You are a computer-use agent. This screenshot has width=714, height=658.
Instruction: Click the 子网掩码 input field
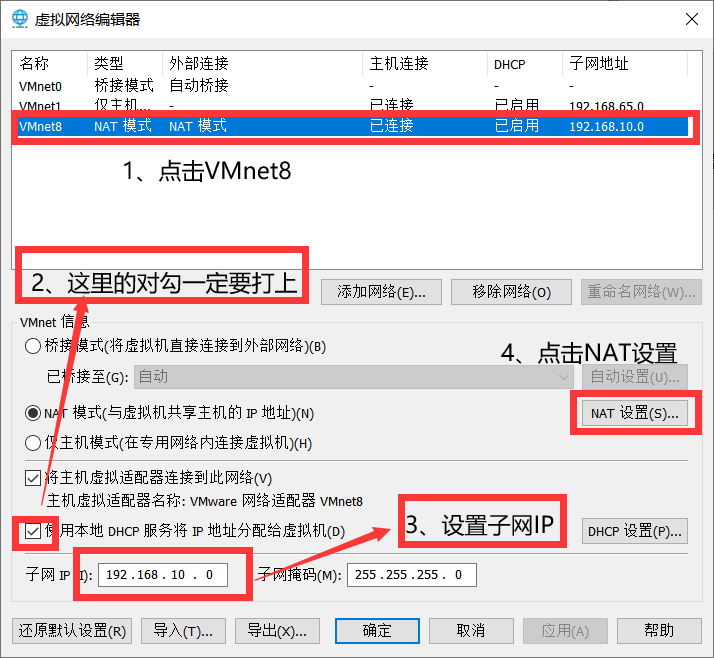[412, 575]
